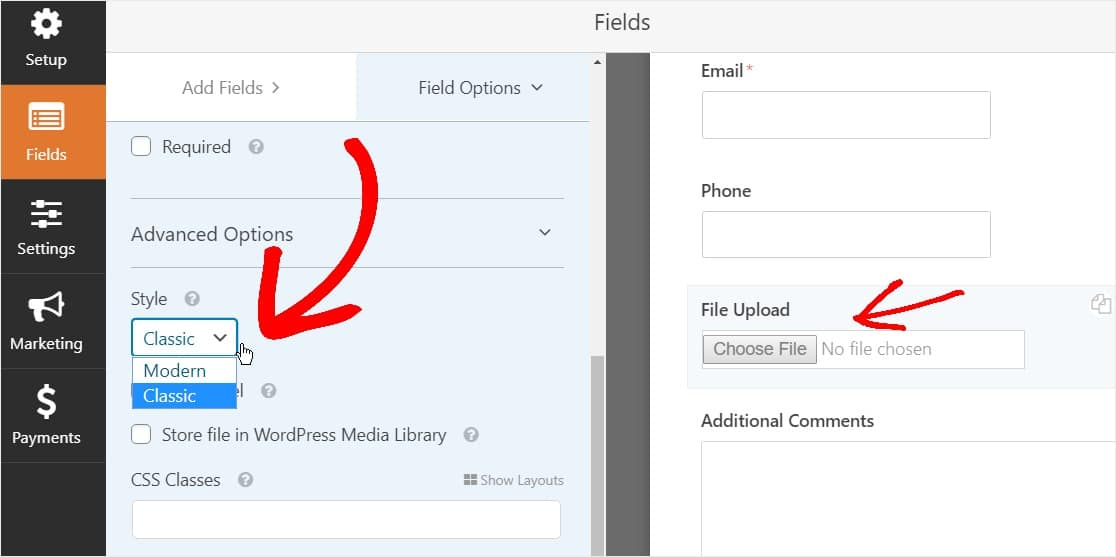Click the Show Layouts link

tap(514, 480)
